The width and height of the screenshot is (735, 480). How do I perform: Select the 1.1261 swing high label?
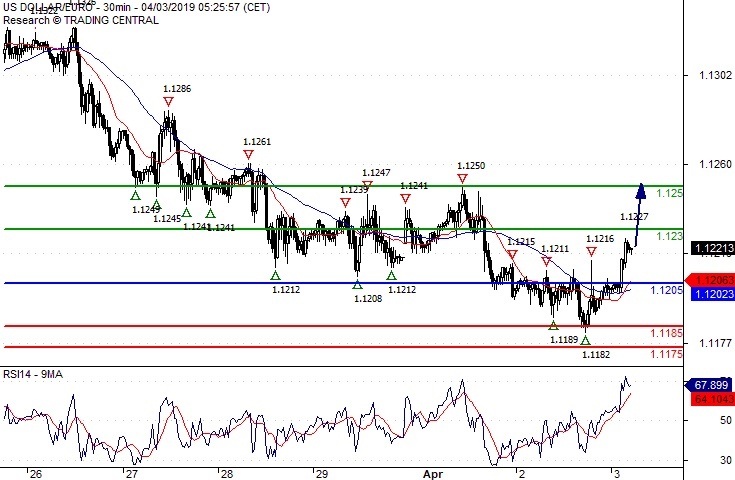[257, 142]
